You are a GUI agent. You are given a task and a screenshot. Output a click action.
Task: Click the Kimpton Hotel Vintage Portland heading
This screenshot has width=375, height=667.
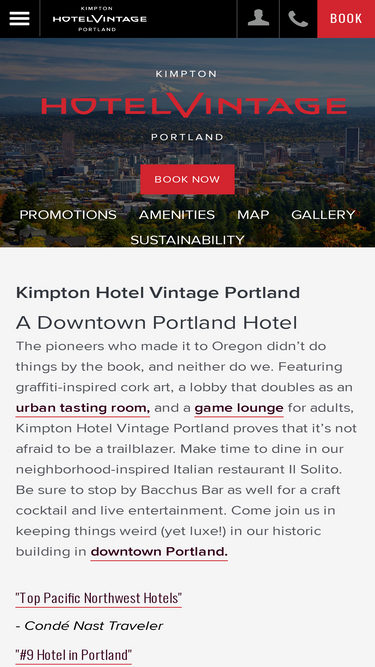pos(158,293)
